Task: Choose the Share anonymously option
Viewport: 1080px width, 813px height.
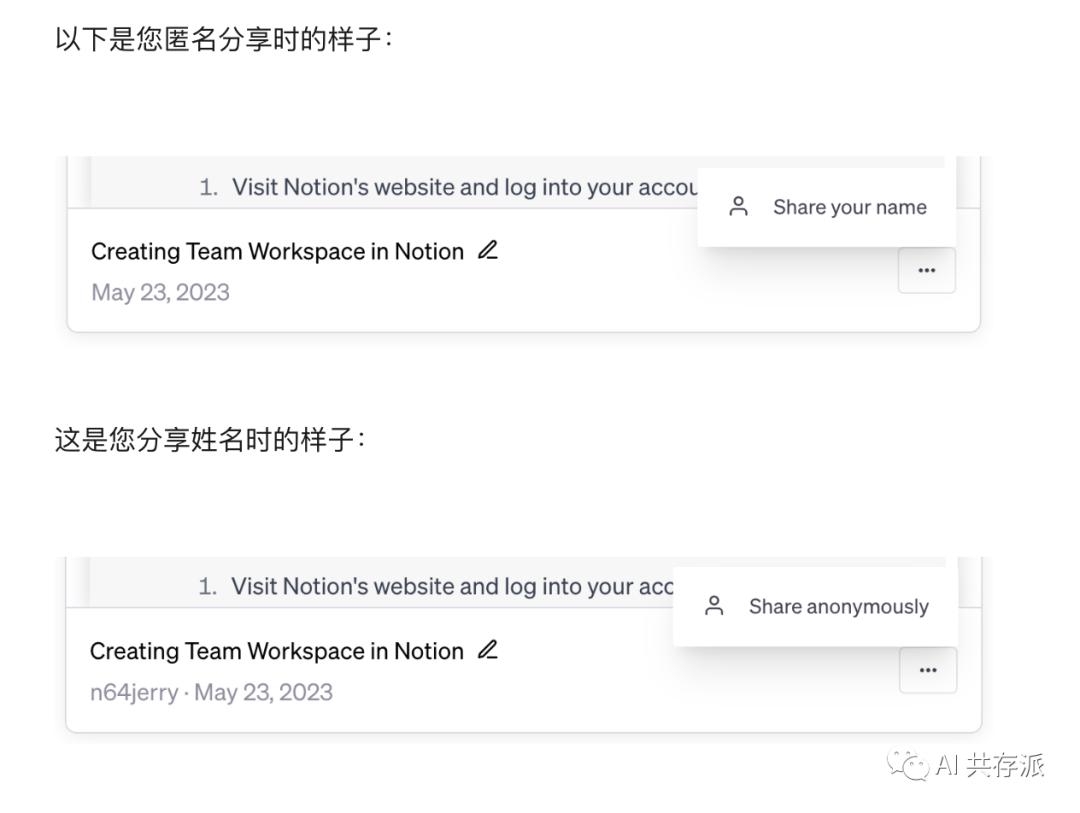Action: click(x=838, y=606)
